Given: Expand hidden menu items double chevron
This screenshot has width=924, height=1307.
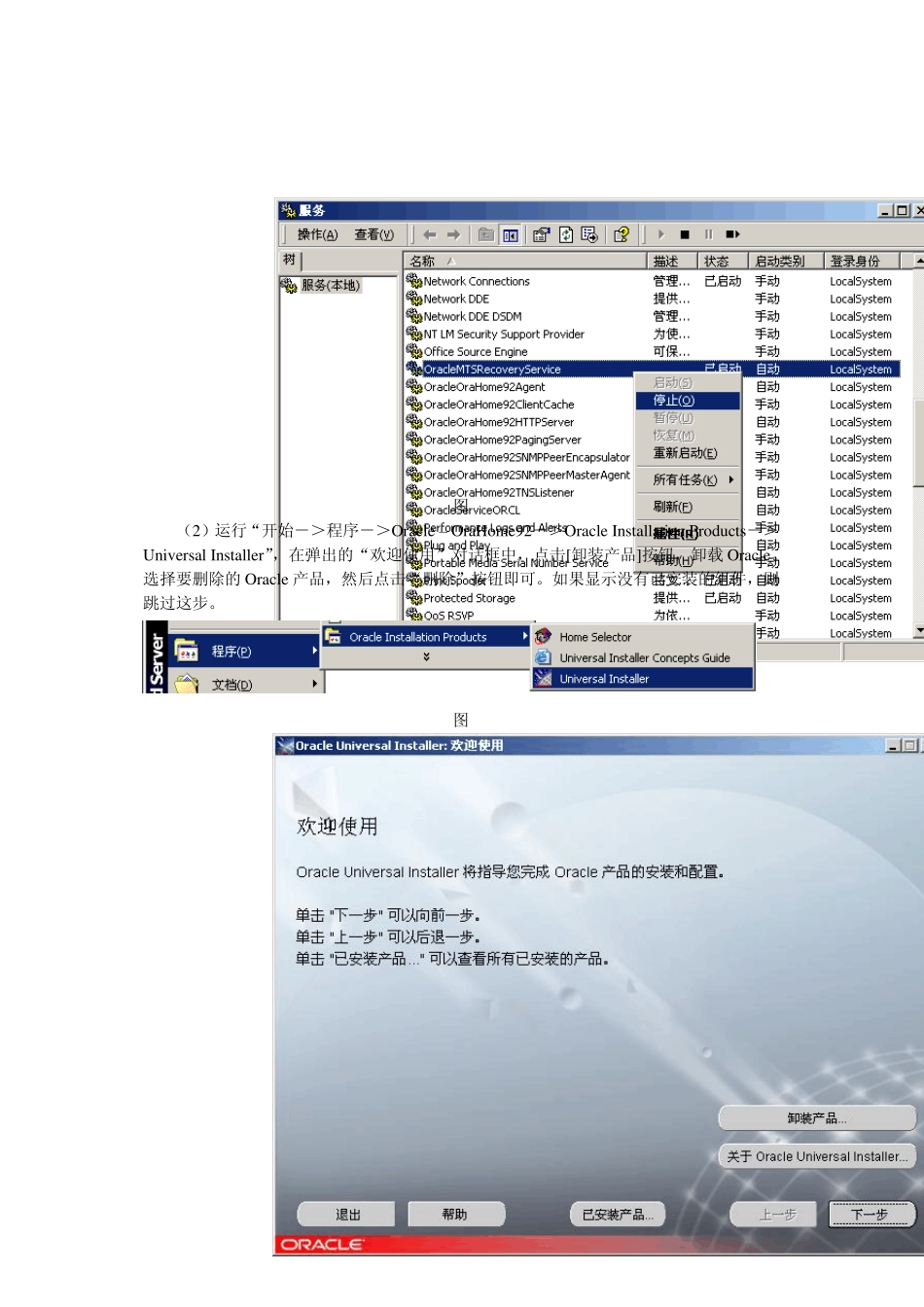Looking at the screenshot, I should (x=426, y=657).
